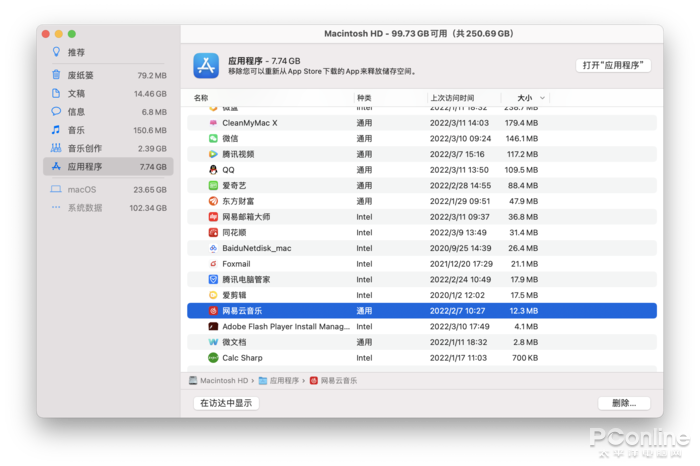Click 在访达中显示 button

point(226,403)
